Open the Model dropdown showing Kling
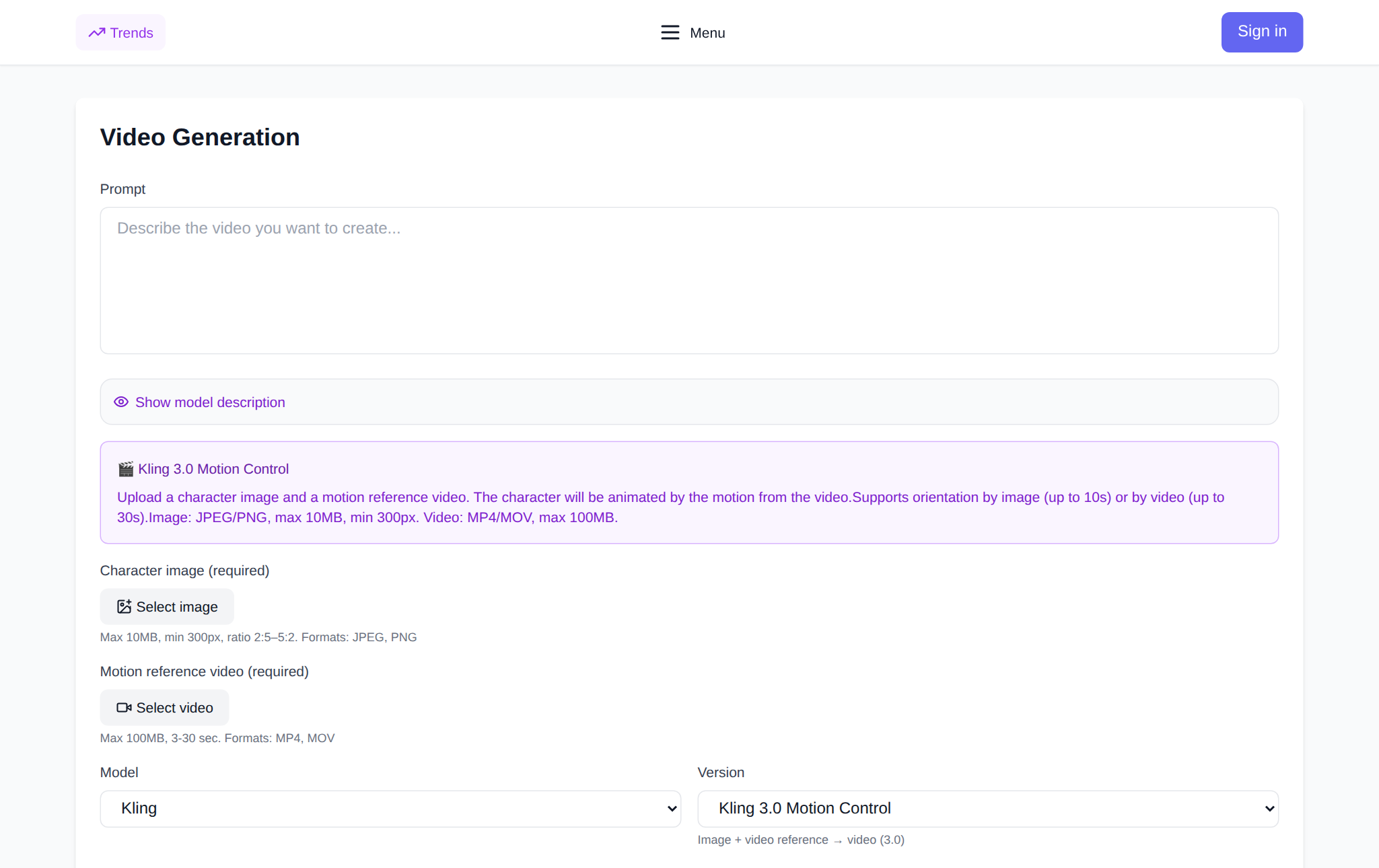1379x868 pixels. [x=390, y=808]
